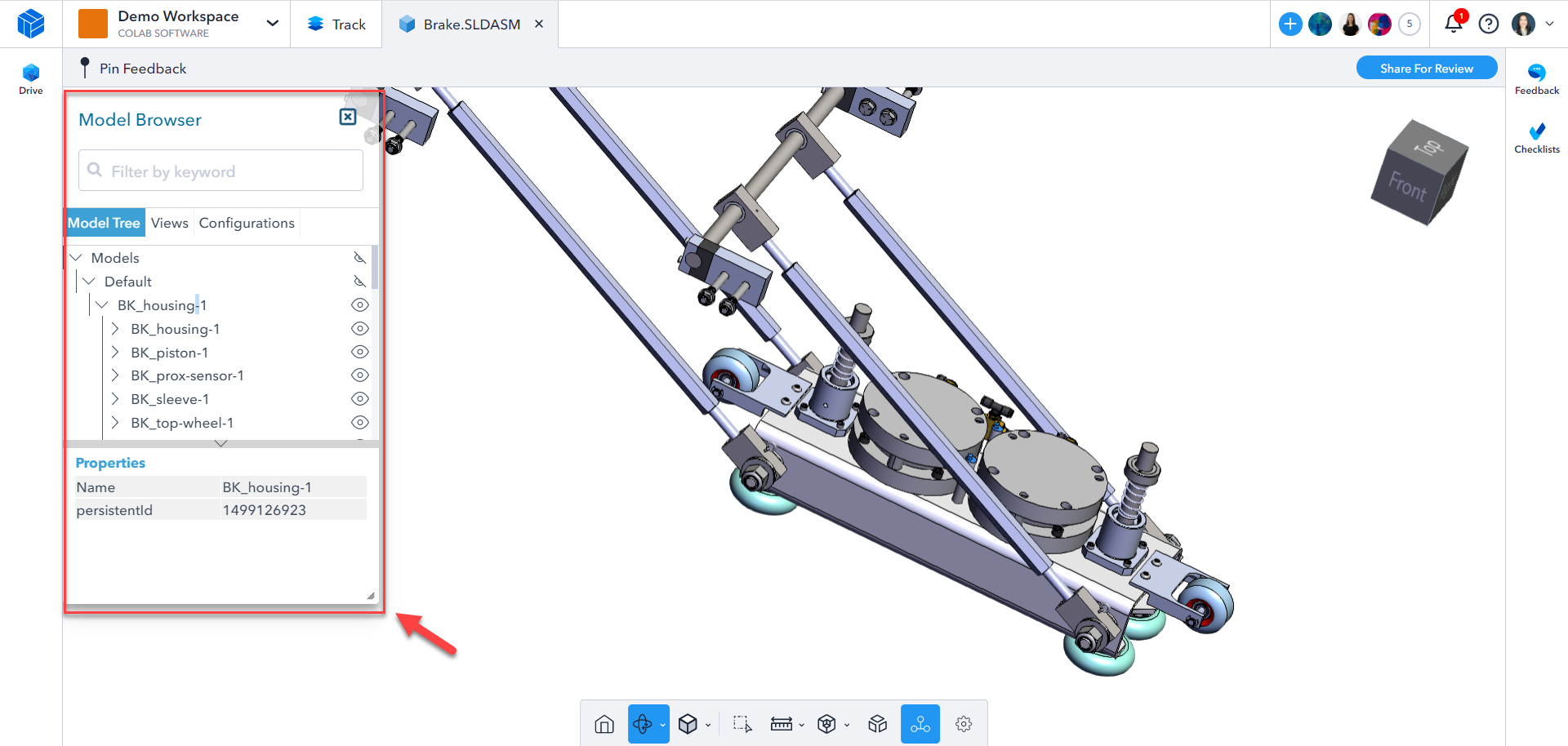
Task: Close the Brake.SLDASM tab
Action: click(539, 24)
